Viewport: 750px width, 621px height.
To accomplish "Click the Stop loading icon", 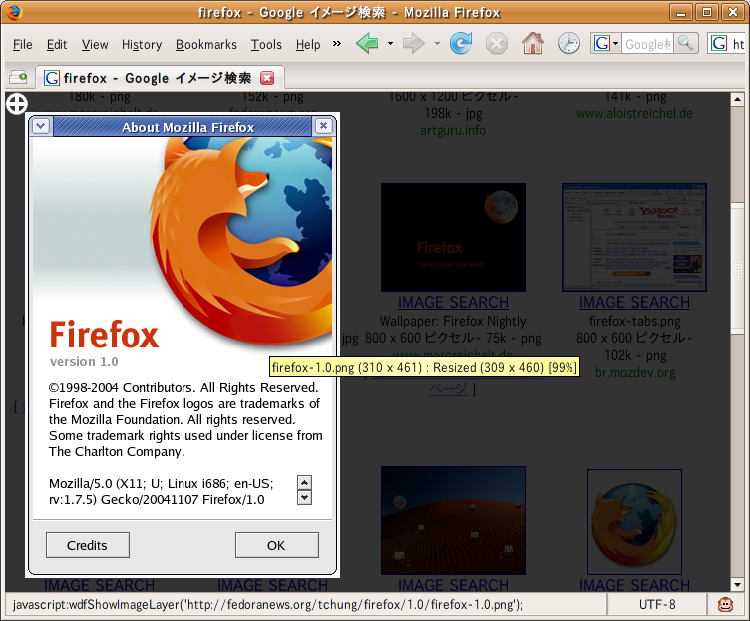I will 497,44.
